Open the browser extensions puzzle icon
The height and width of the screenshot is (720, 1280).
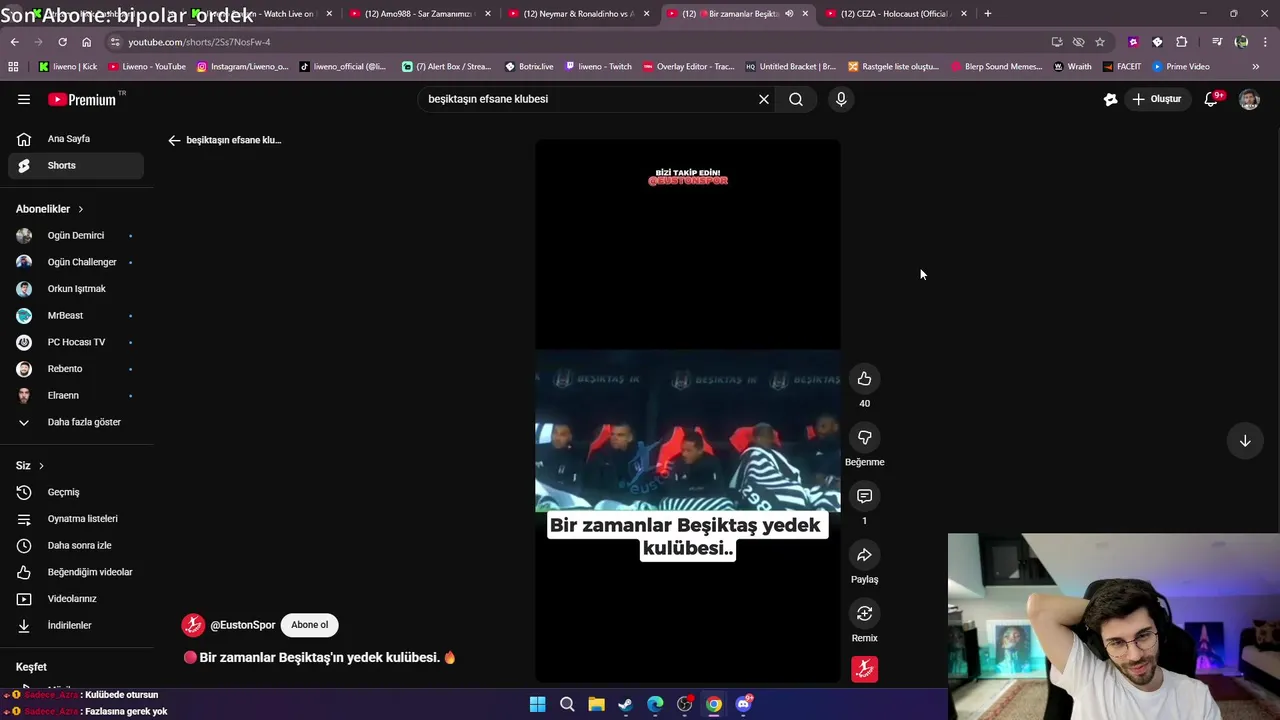click(x=1182, y=42)
